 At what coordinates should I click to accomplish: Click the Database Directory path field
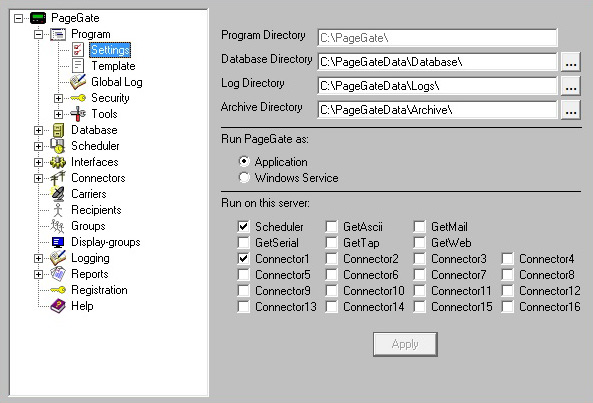(437, 62)
